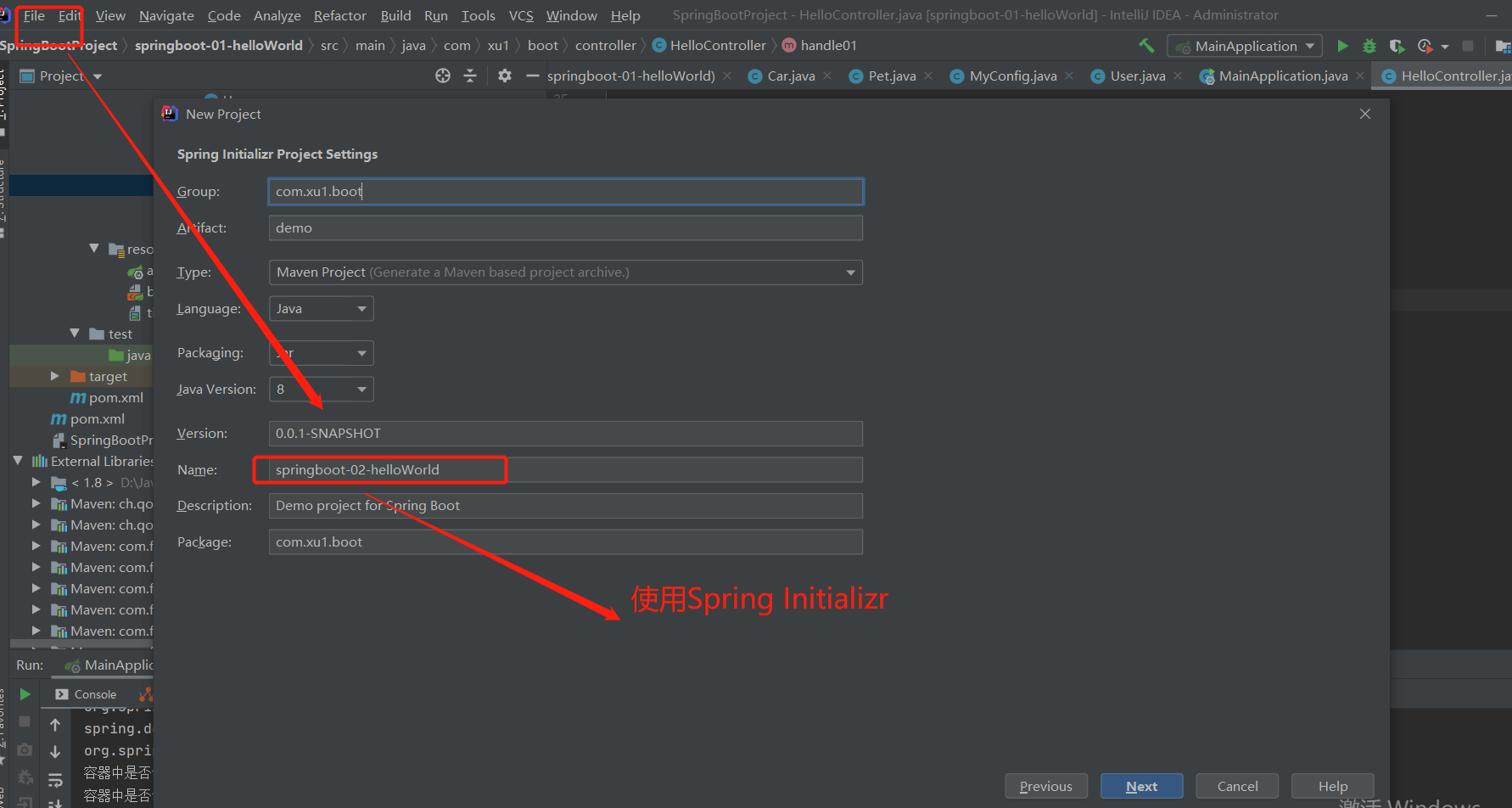Click the up arrow in Run console

point(55,724)
